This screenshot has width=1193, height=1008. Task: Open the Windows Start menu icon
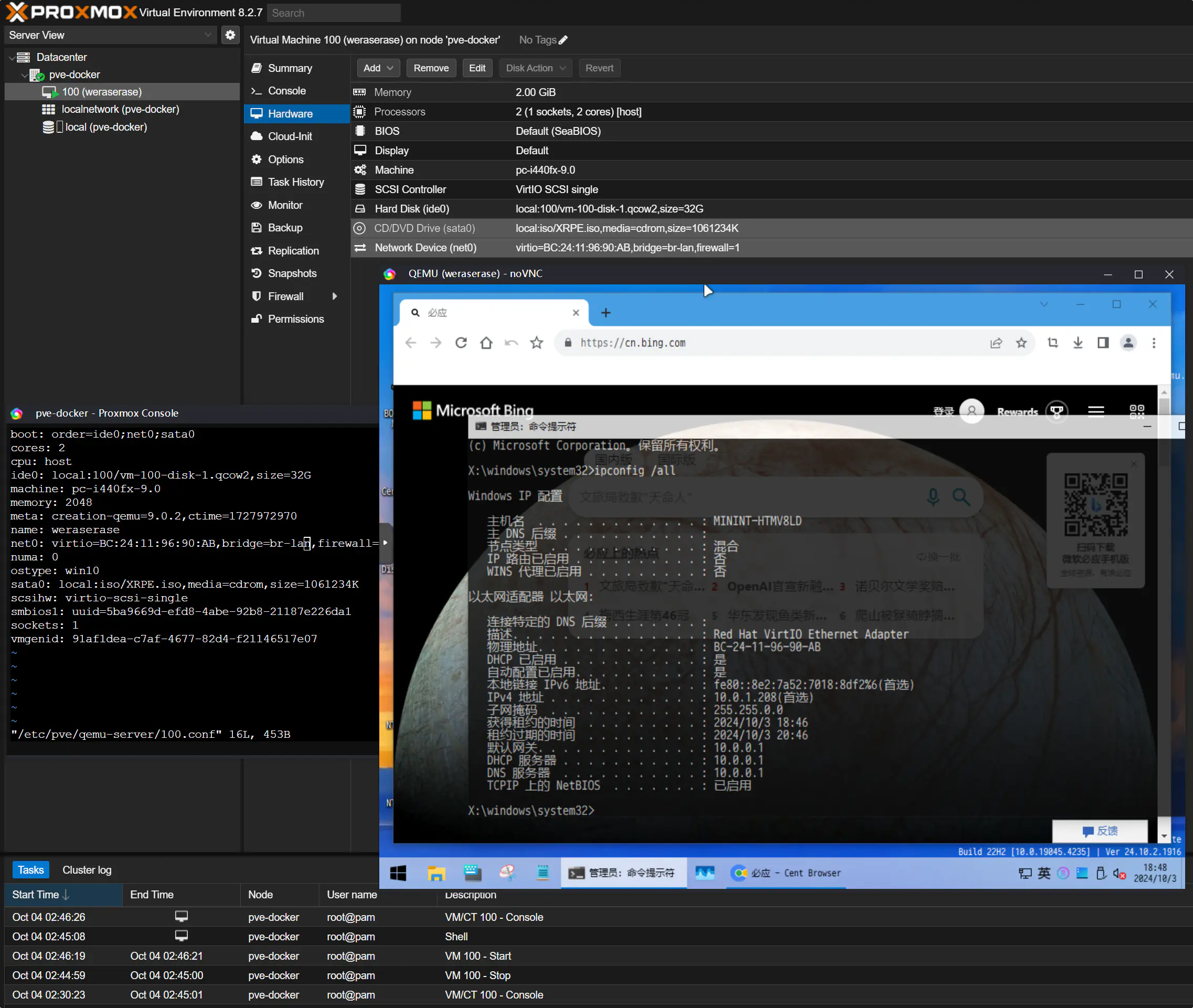398,873
